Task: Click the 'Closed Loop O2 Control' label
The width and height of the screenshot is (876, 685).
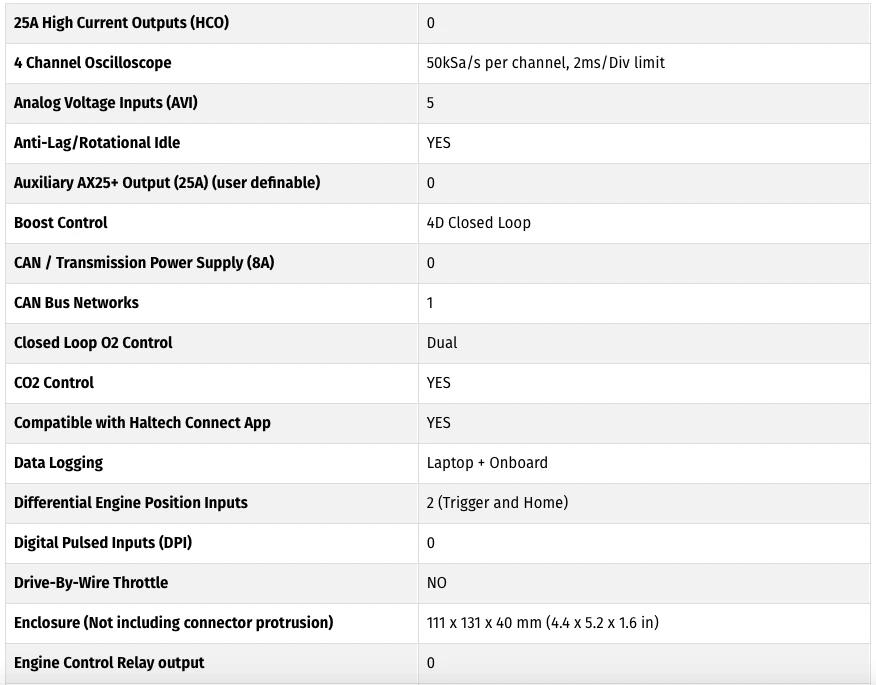Action: 93,342
